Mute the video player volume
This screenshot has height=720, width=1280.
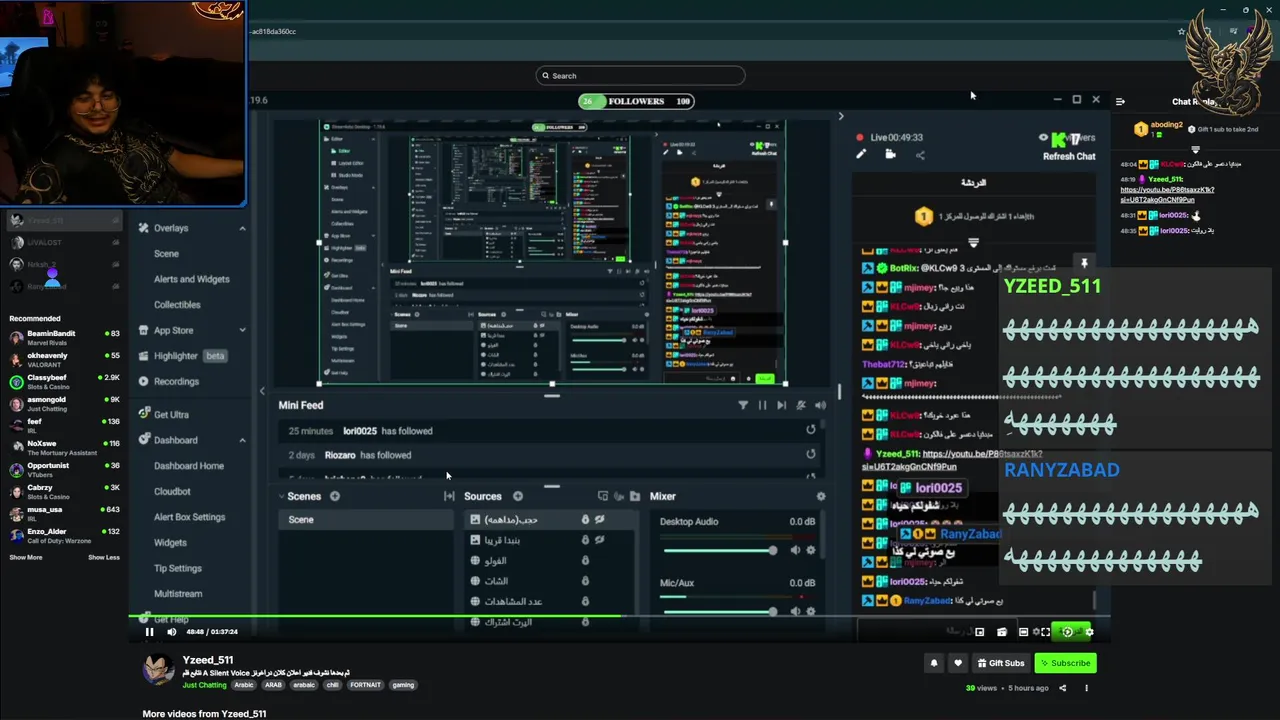click(171, 631)
